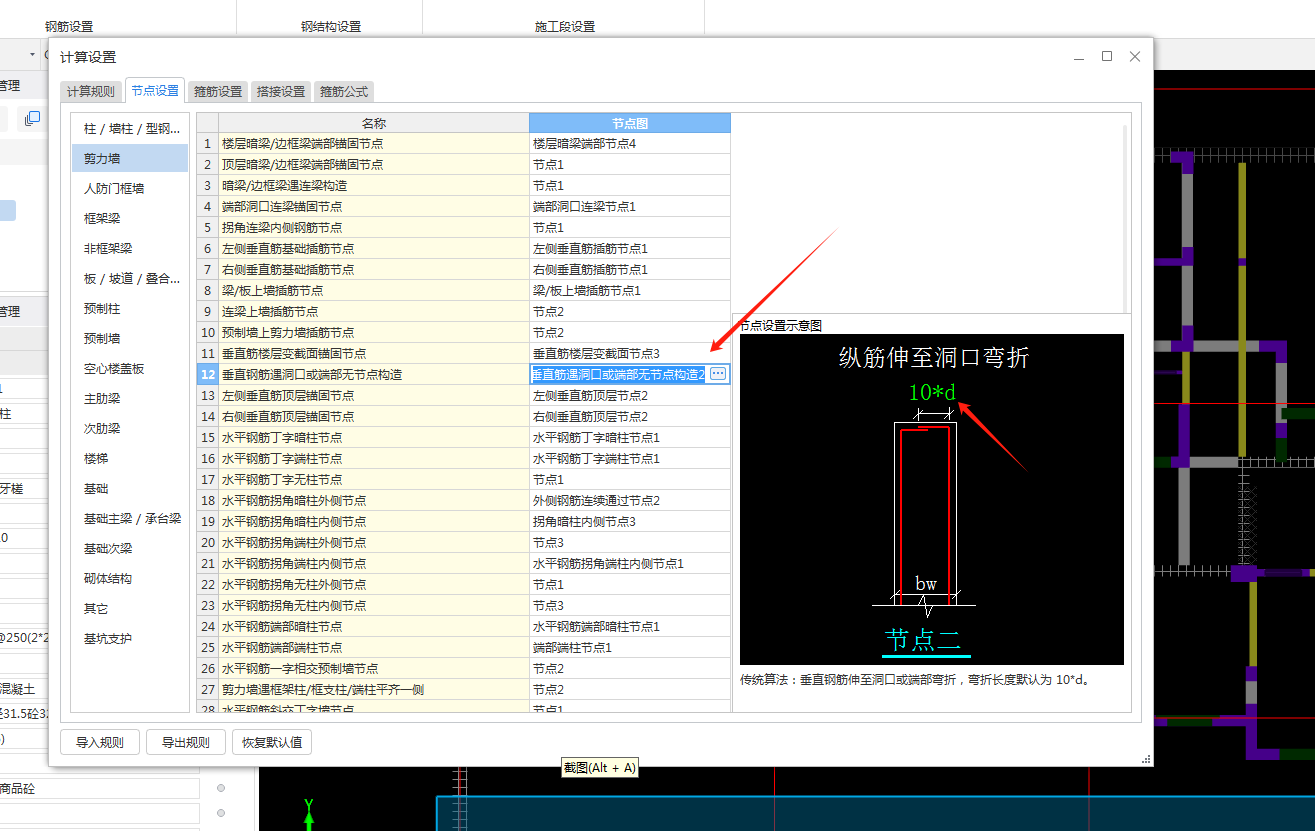This screenshot has width=1315, height=831.
Task: Switch to 计算规则 tab
Action: (x=91, y=91)
